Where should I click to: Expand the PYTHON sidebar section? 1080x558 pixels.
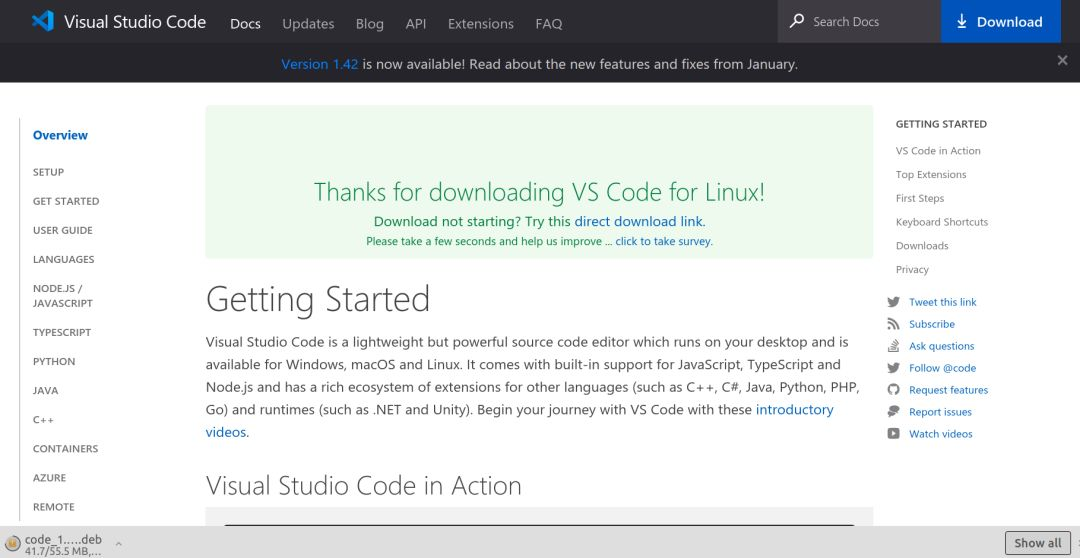(54, 361)
